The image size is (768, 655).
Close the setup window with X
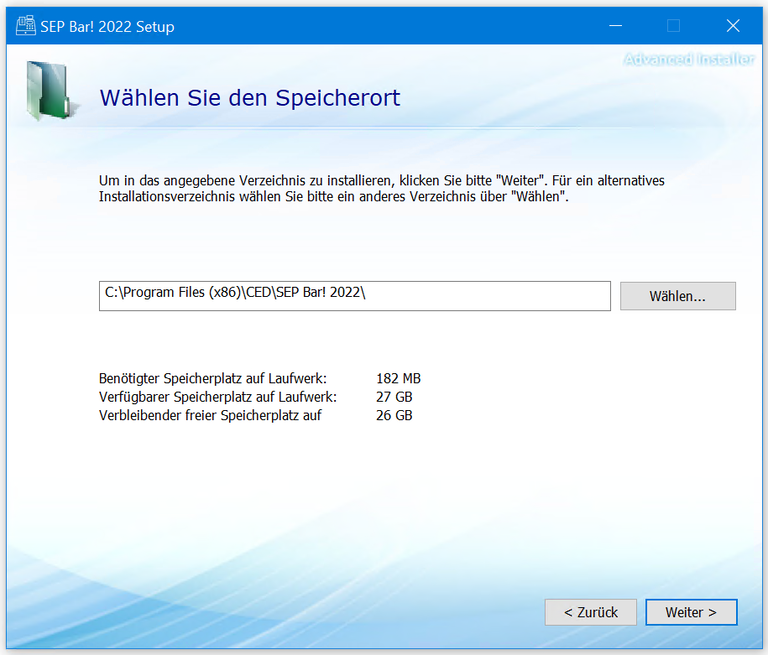point(733,25)
